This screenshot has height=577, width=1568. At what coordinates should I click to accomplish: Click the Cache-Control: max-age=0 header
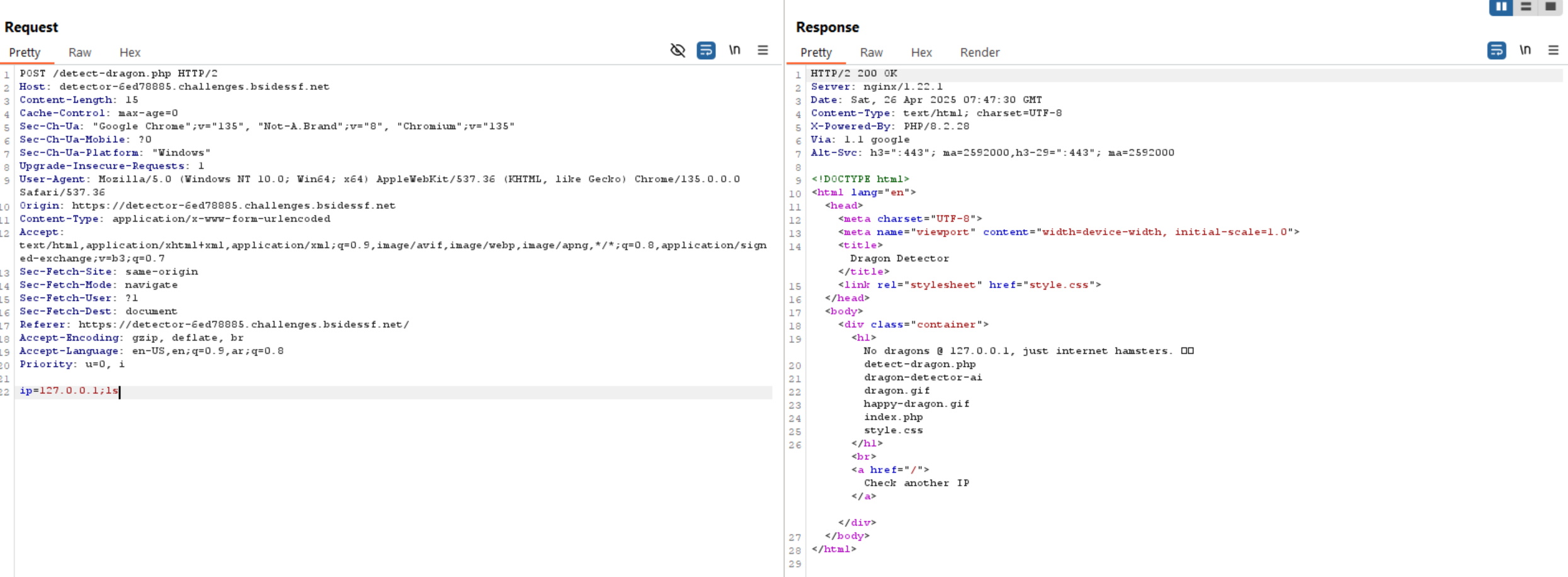point(98,113)
